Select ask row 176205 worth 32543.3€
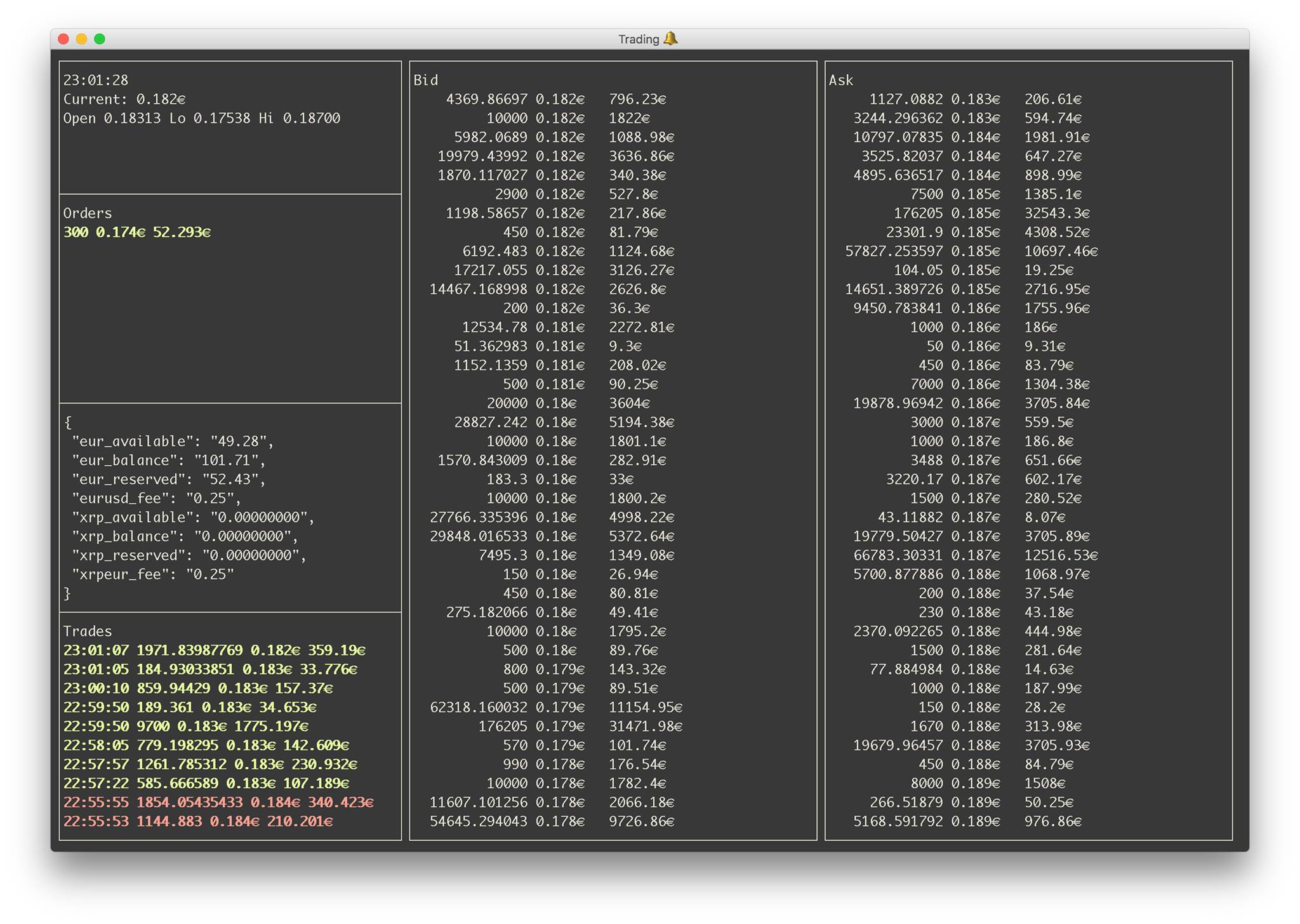1300x924 pixels. coord(992,213)
